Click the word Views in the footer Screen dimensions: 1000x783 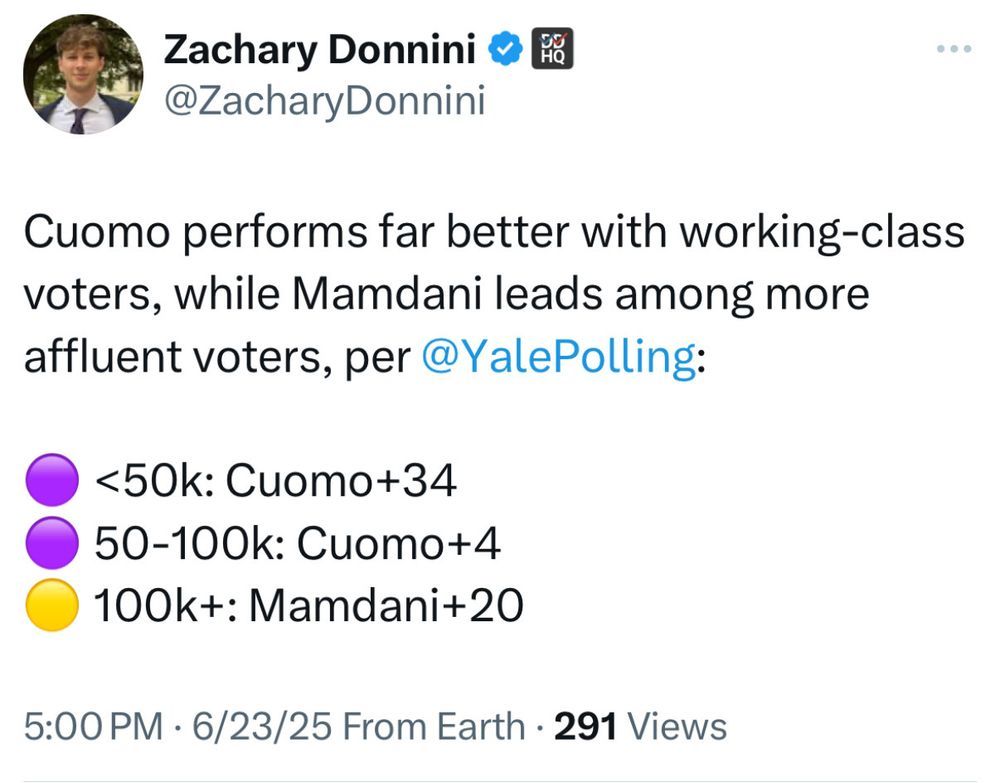677,726
